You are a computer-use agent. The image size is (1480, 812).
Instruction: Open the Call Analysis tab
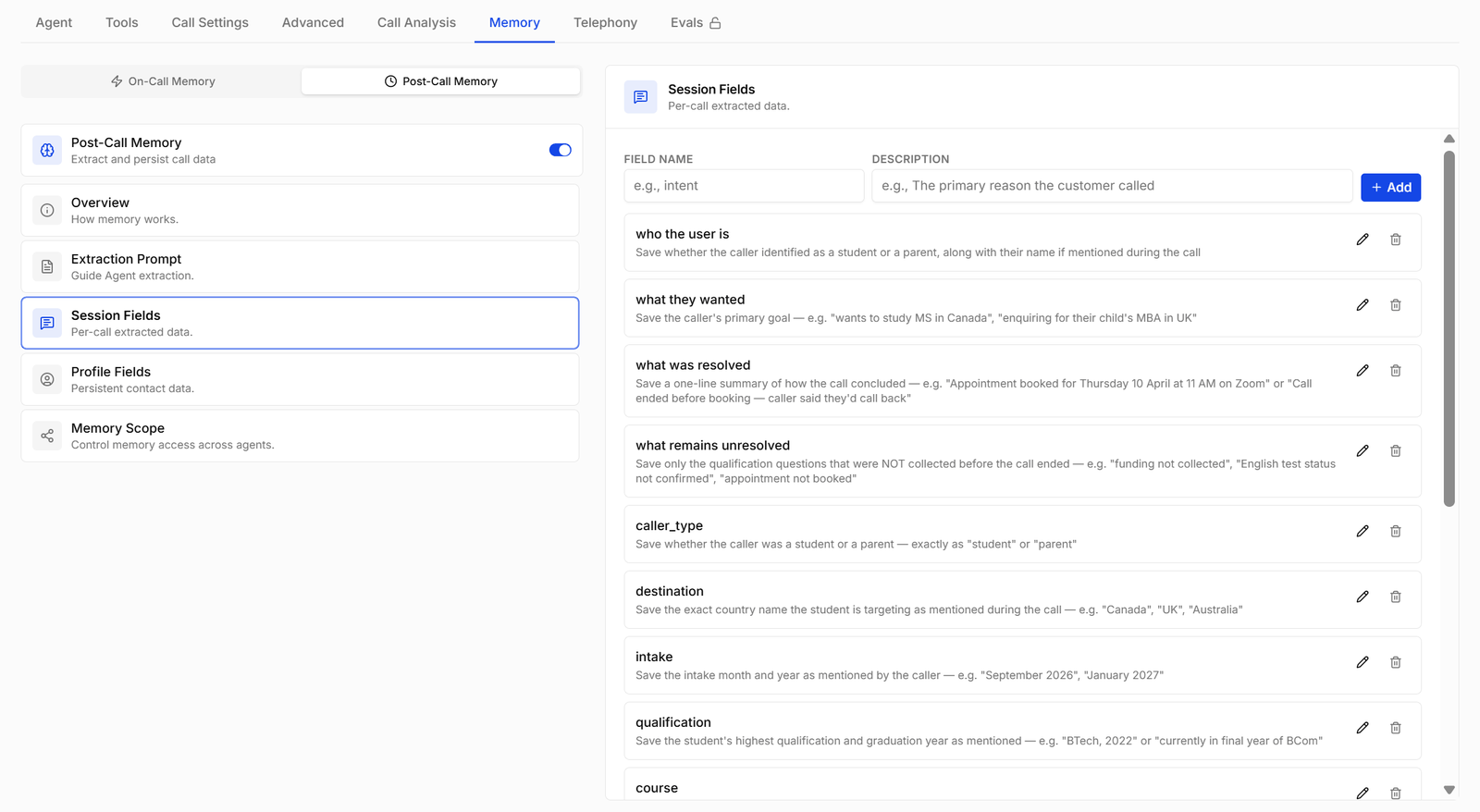416,22
